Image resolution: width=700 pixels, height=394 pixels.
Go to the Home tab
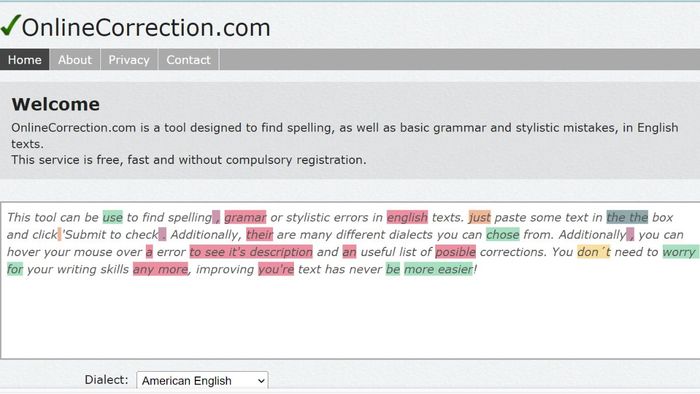pyautogui.click(x=25, y=60)
